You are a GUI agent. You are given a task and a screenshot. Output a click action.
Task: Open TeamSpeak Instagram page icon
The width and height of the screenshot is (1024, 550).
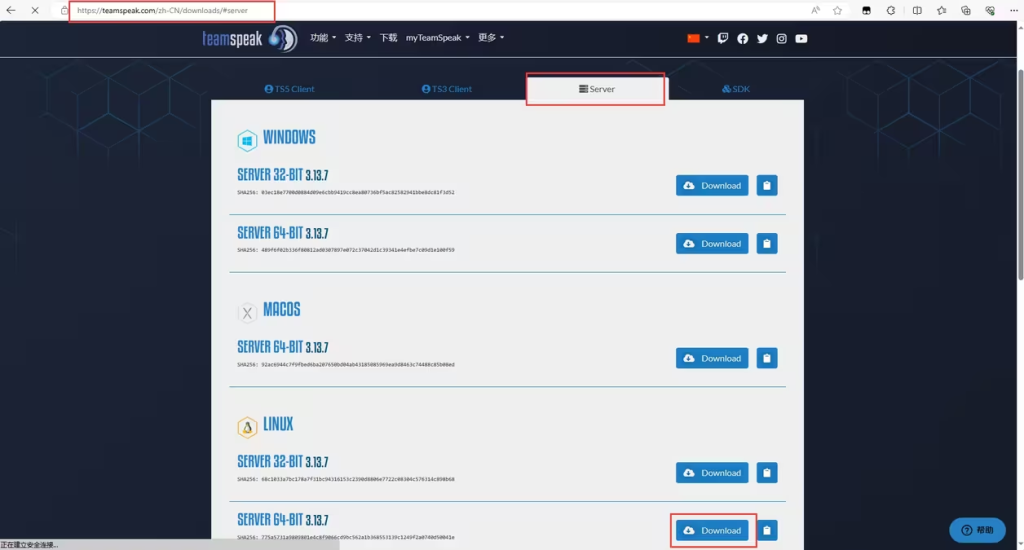pos(781,39)
